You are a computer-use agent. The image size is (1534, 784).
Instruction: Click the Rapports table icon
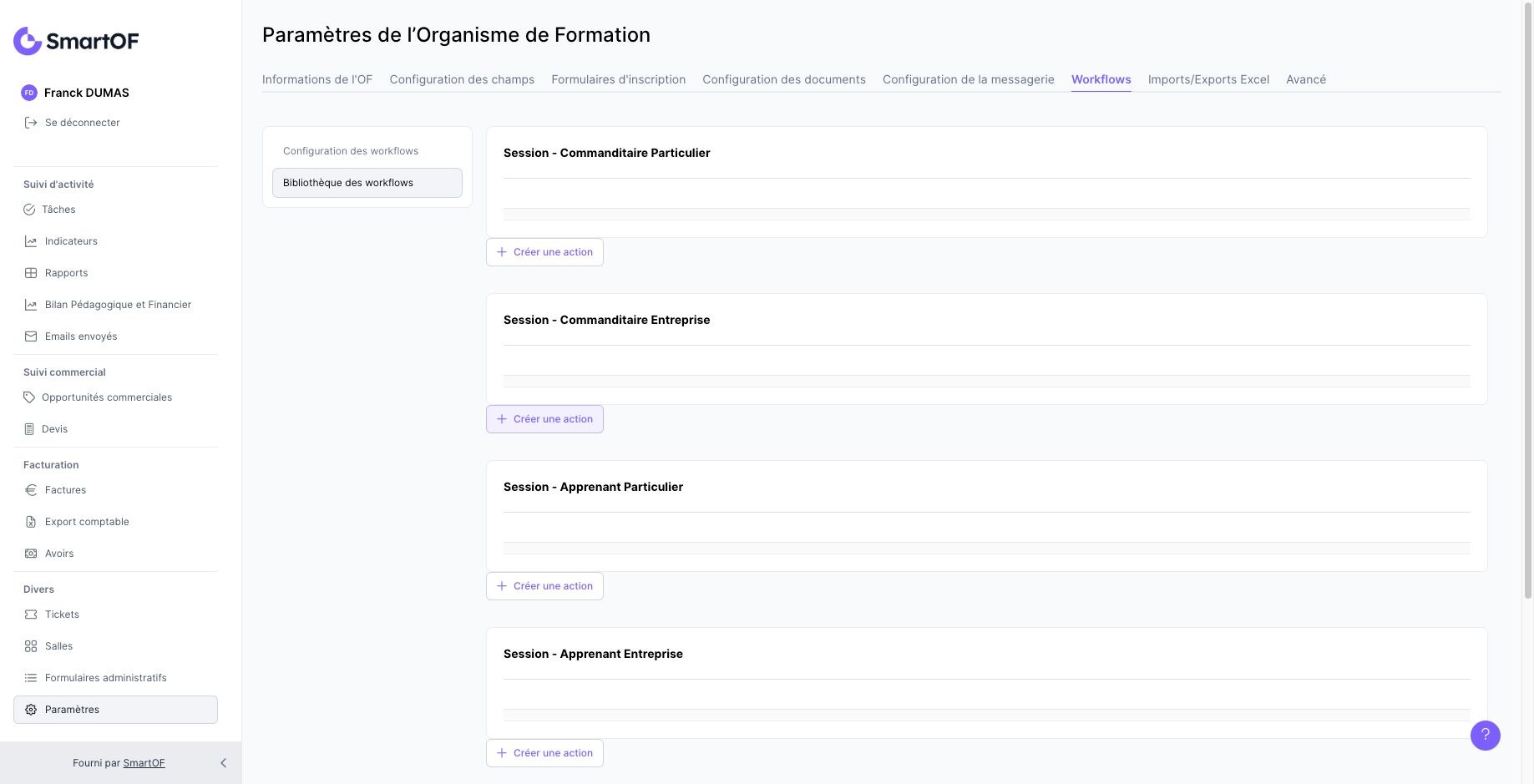tap(31, 273)
